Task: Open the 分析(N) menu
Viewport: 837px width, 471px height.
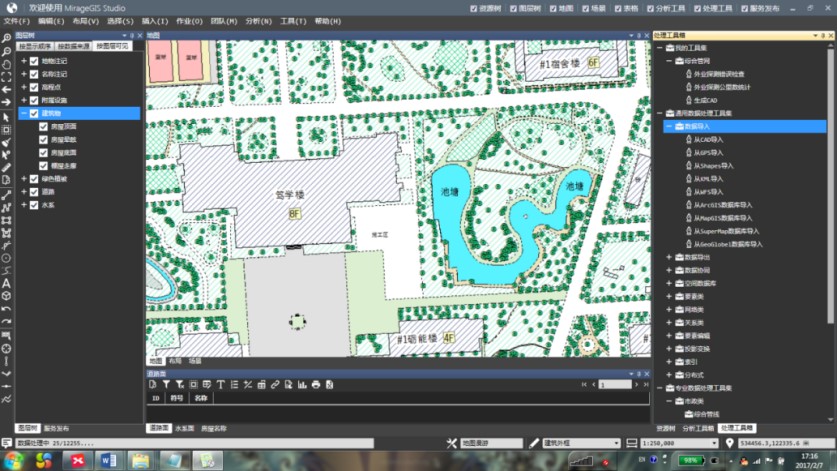Action: [x=256, y=21]
